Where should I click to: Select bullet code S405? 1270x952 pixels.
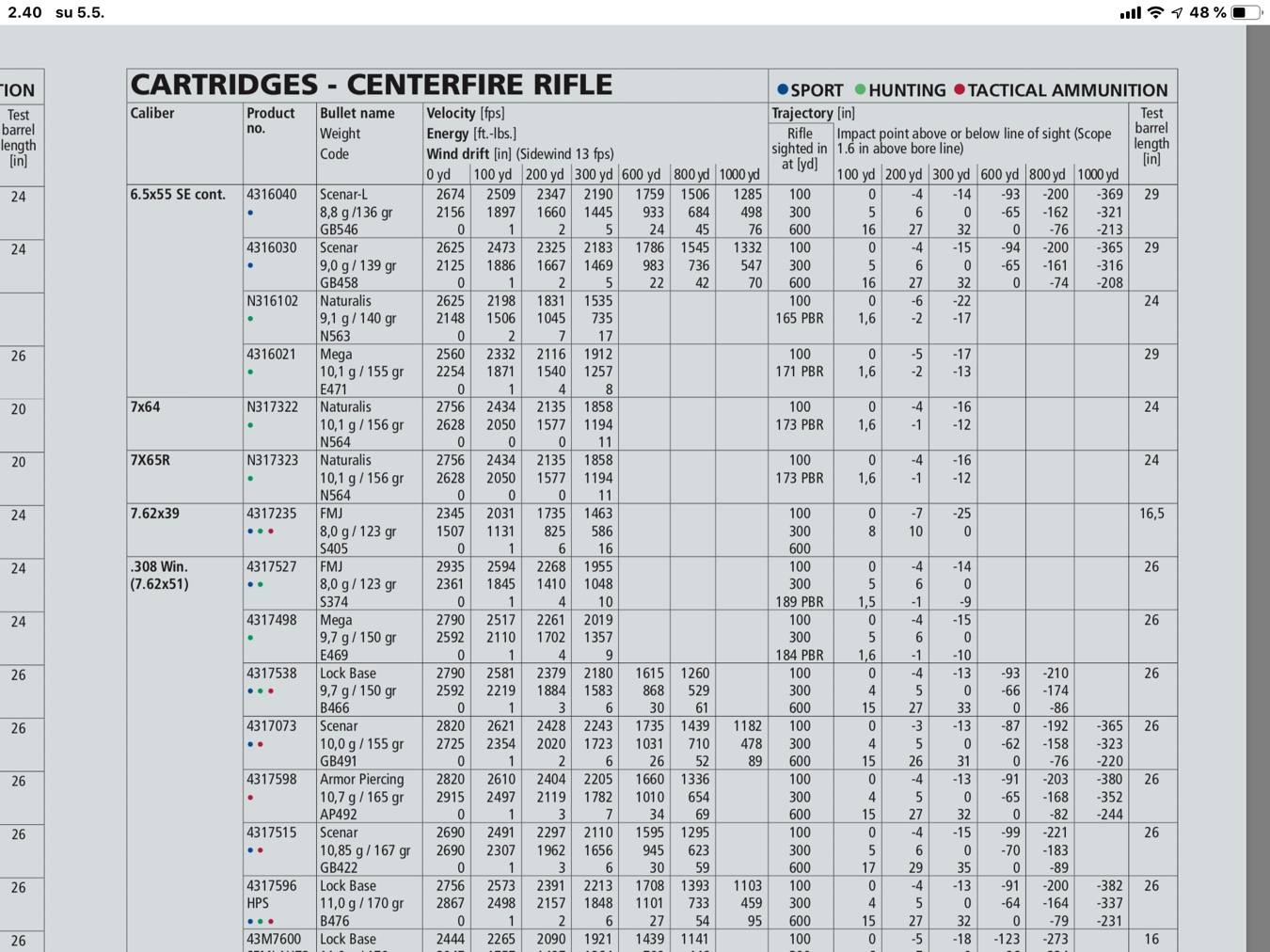[334, 548]
